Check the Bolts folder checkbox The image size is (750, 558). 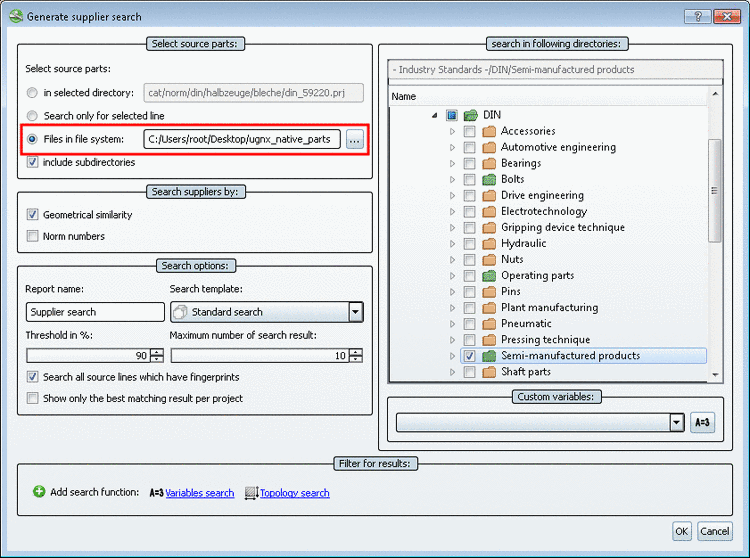click(469, 179)
